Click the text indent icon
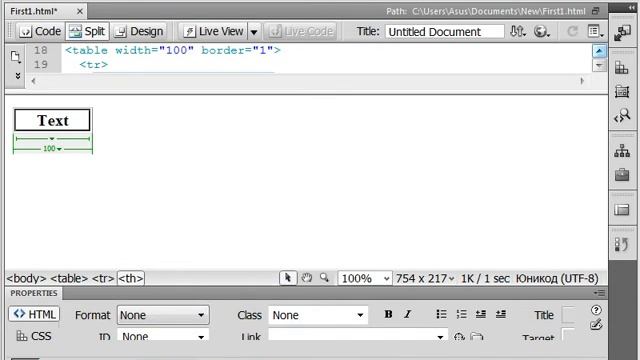 501,314
